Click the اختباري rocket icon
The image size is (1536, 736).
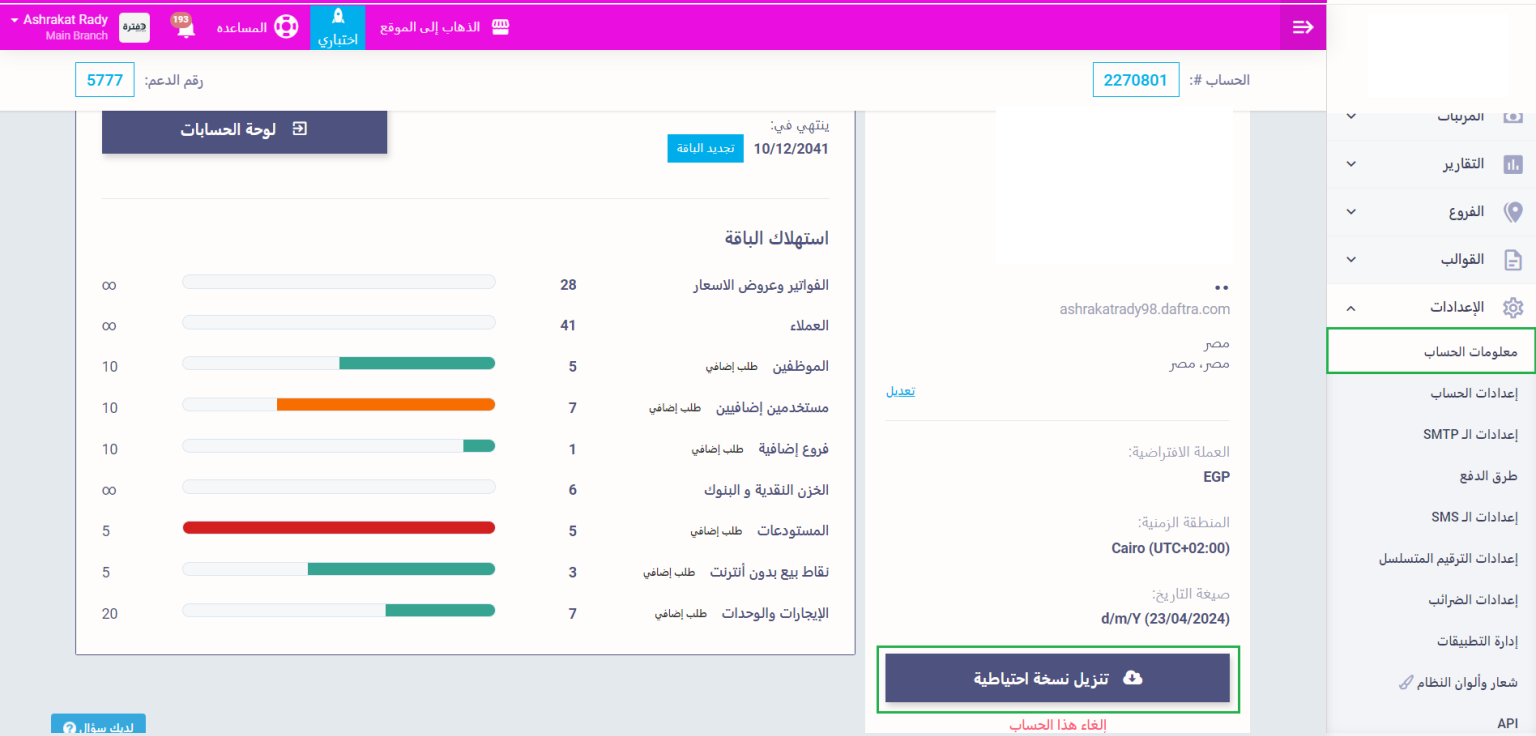[337, 17]
